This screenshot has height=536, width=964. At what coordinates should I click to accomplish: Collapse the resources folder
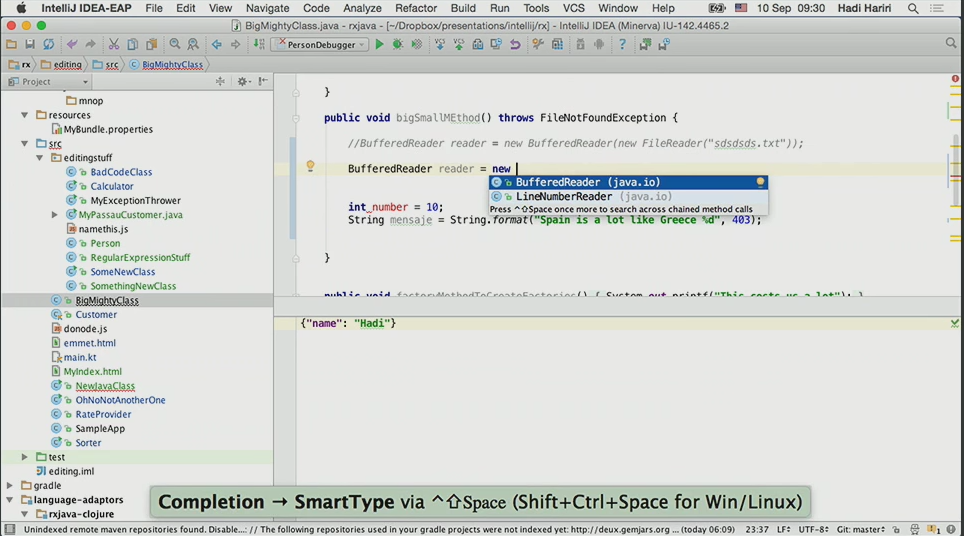click(25, 115)
